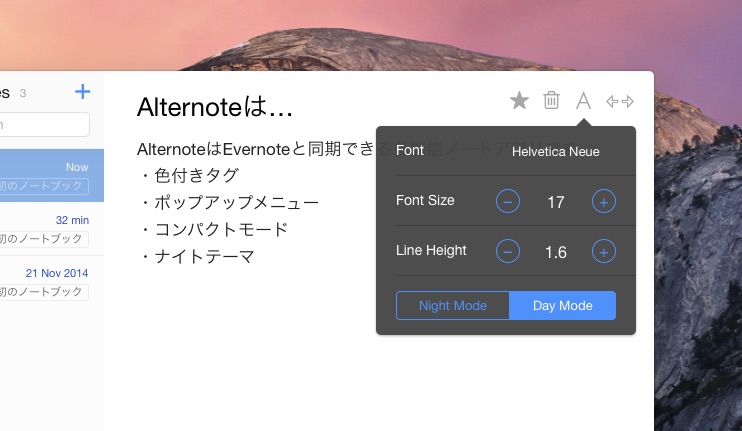Open the Helvetica Neue font chooser
Image resolution: width=742 pixels, height=431 pixels.
[556, 151]
